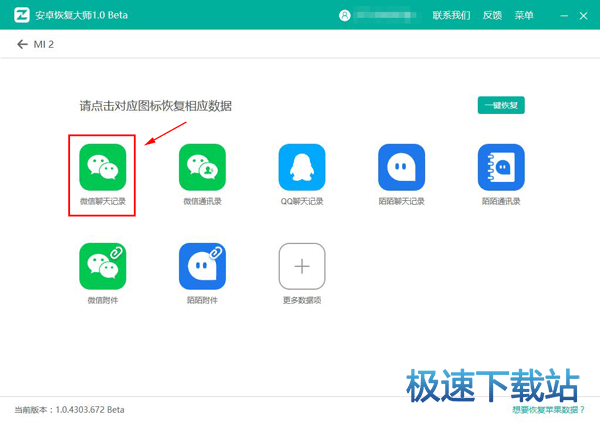Click the user account avatar icon
Screen dimensions: 600x423
344,15
